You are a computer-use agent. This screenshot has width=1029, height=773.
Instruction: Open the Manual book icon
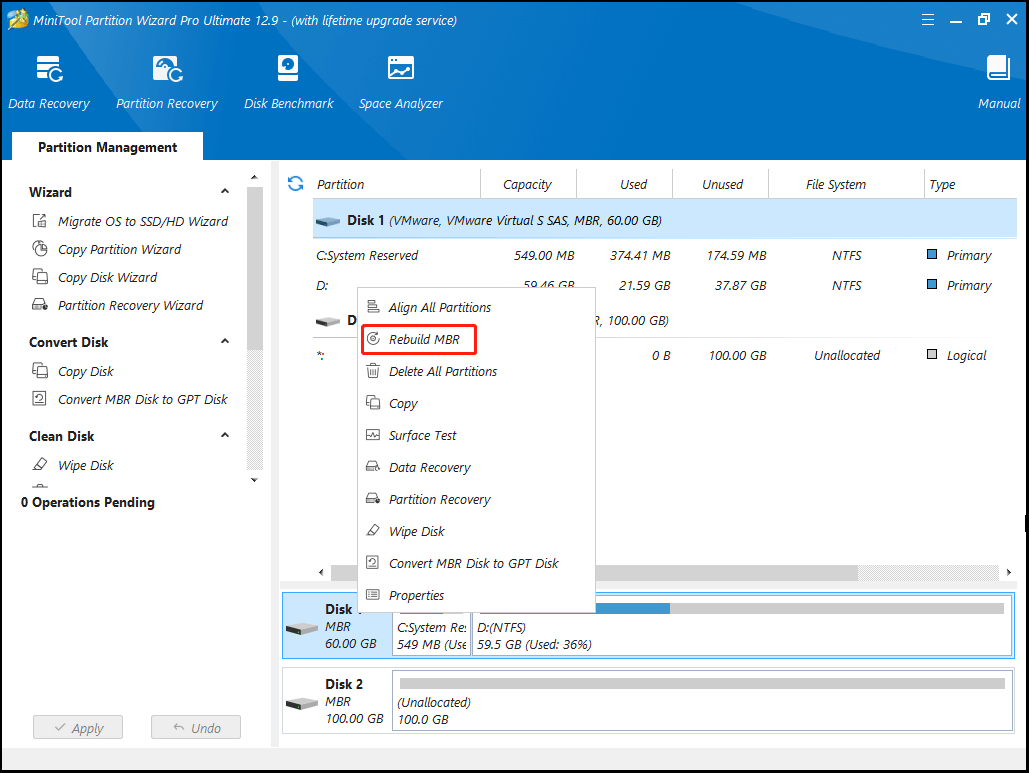pos(998,68)
